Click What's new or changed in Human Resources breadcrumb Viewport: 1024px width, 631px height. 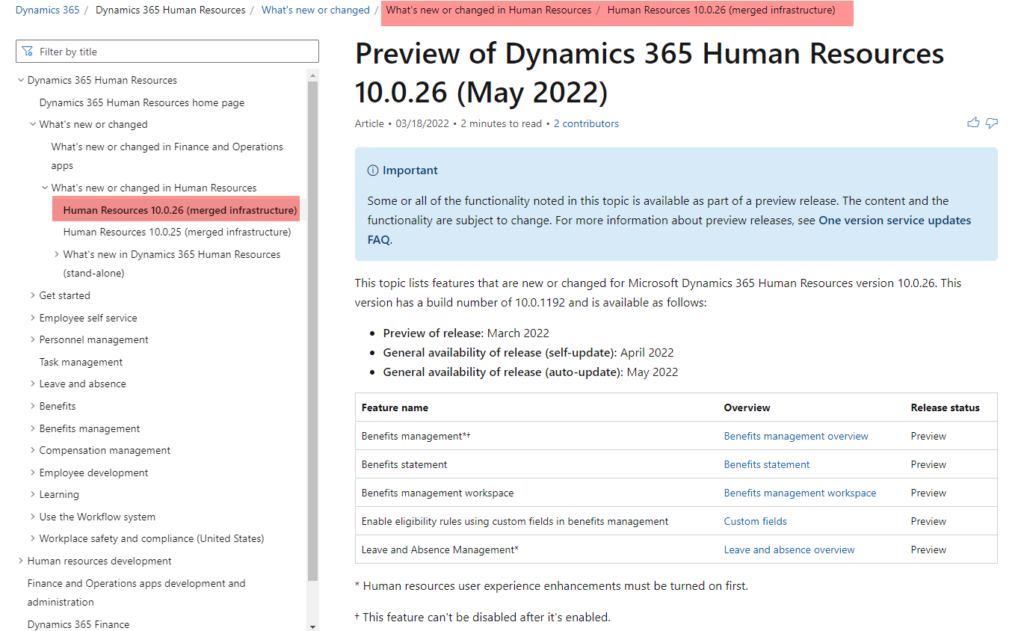pos(488,10)
